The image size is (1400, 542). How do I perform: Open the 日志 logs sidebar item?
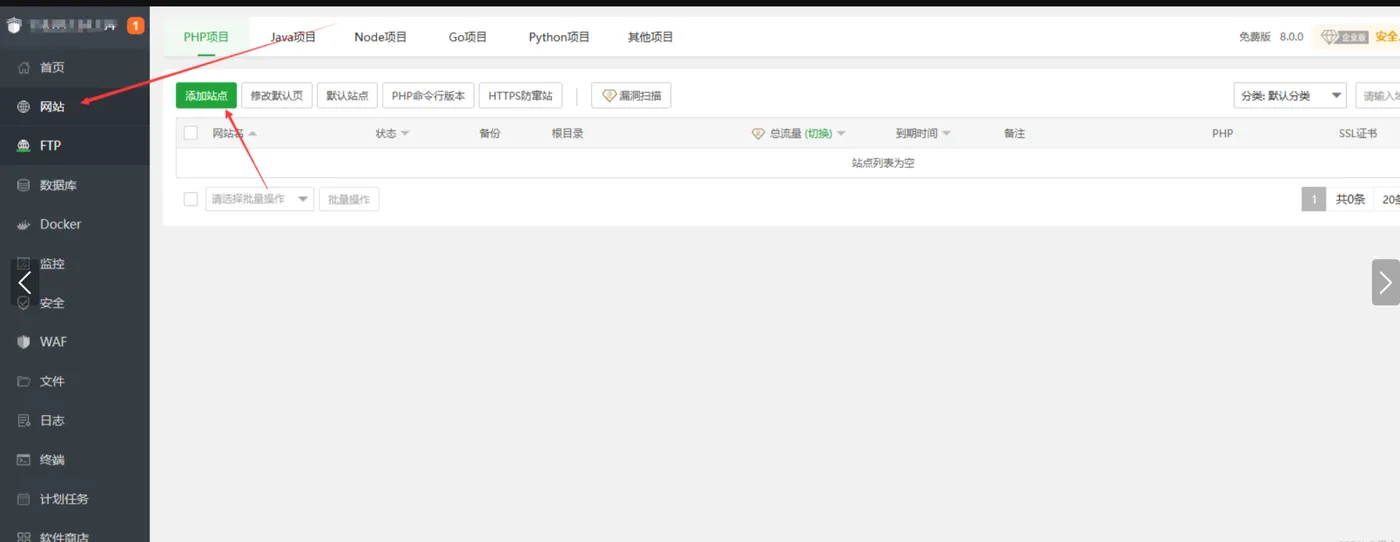click(52, 420)
